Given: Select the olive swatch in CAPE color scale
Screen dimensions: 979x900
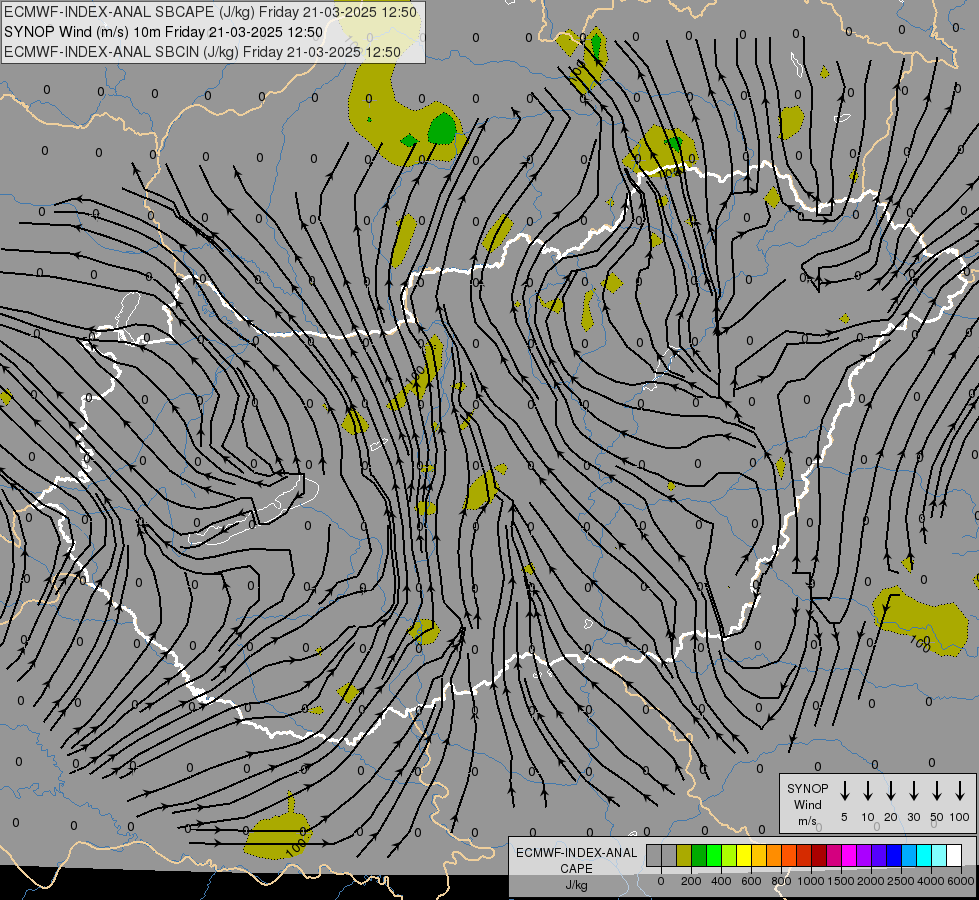Looking at the screenshot, I should pyautogui.click(x=684, y=856).
